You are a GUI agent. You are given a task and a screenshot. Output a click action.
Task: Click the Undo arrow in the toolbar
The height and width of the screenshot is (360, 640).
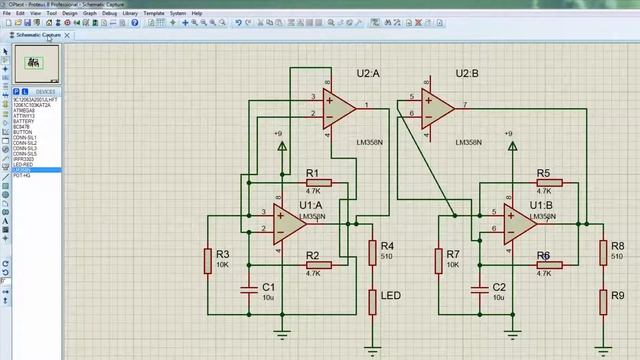pos(238,23)
